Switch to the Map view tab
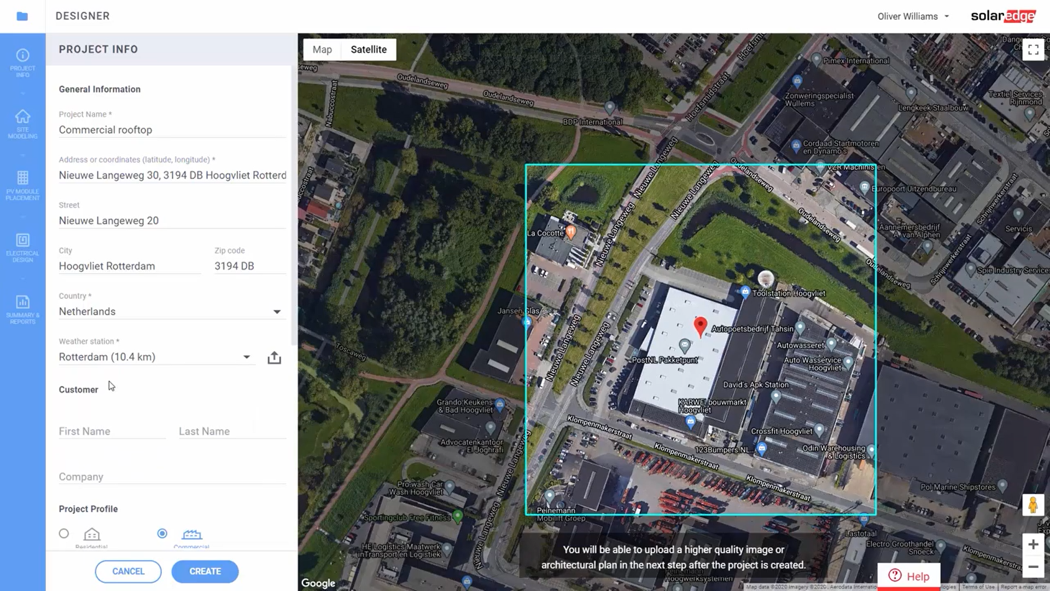 [322, 49]
